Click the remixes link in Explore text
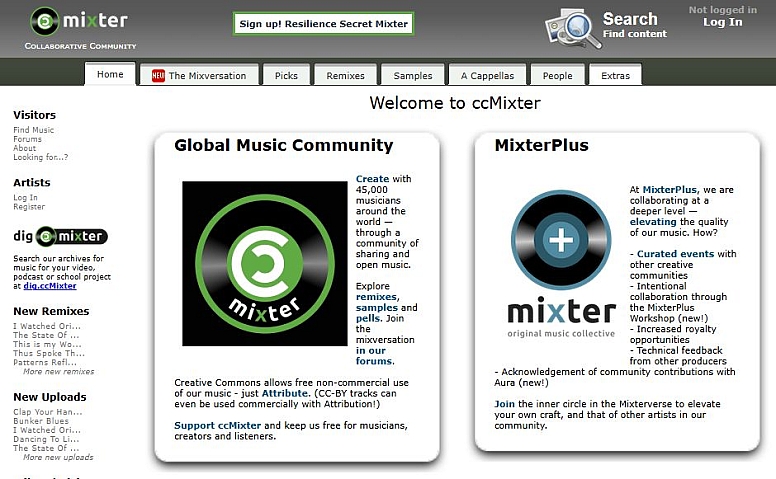 [x=378, y=297]
